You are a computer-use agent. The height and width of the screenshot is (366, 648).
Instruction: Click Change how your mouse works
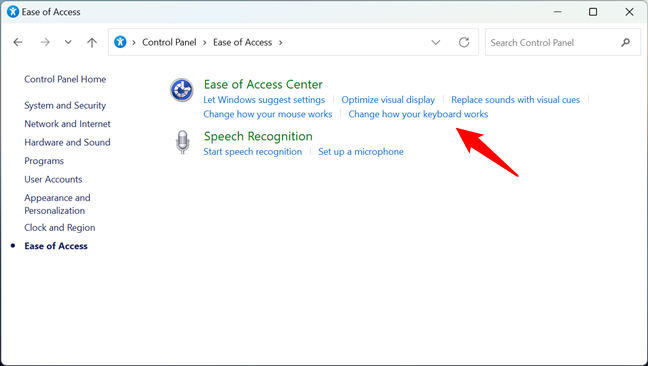click(x=267, y=114)
